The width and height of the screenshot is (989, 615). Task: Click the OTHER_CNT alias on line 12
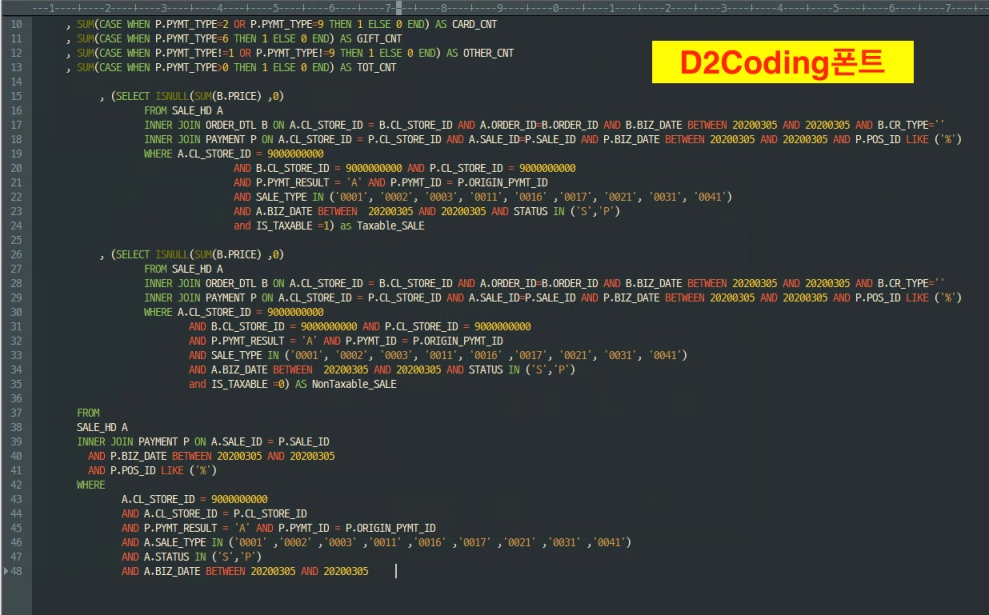pyautogui.click(x=488, y=53)
